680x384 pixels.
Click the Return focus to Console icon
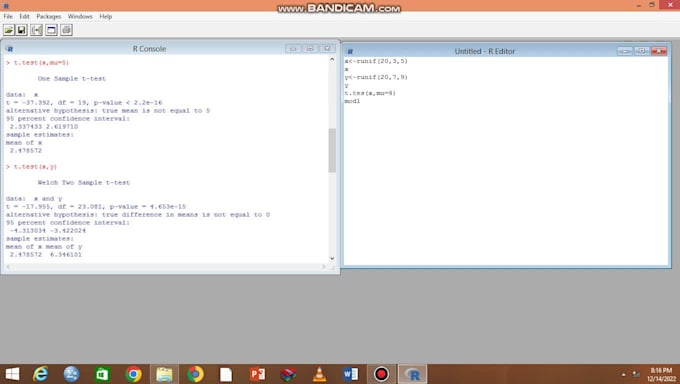tap(51, 30)
